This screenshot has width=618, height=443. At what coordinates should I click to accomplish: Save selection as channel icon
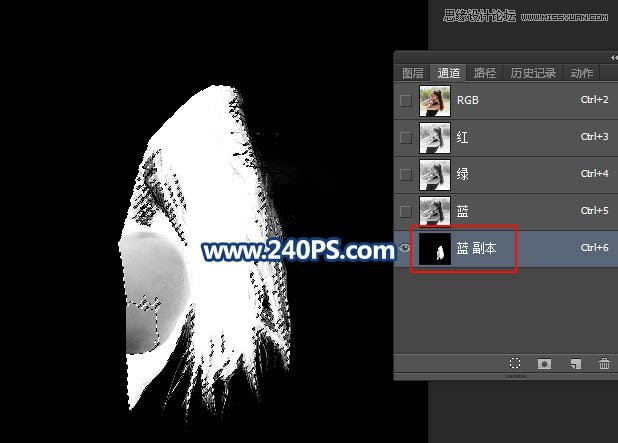(544, 363)
